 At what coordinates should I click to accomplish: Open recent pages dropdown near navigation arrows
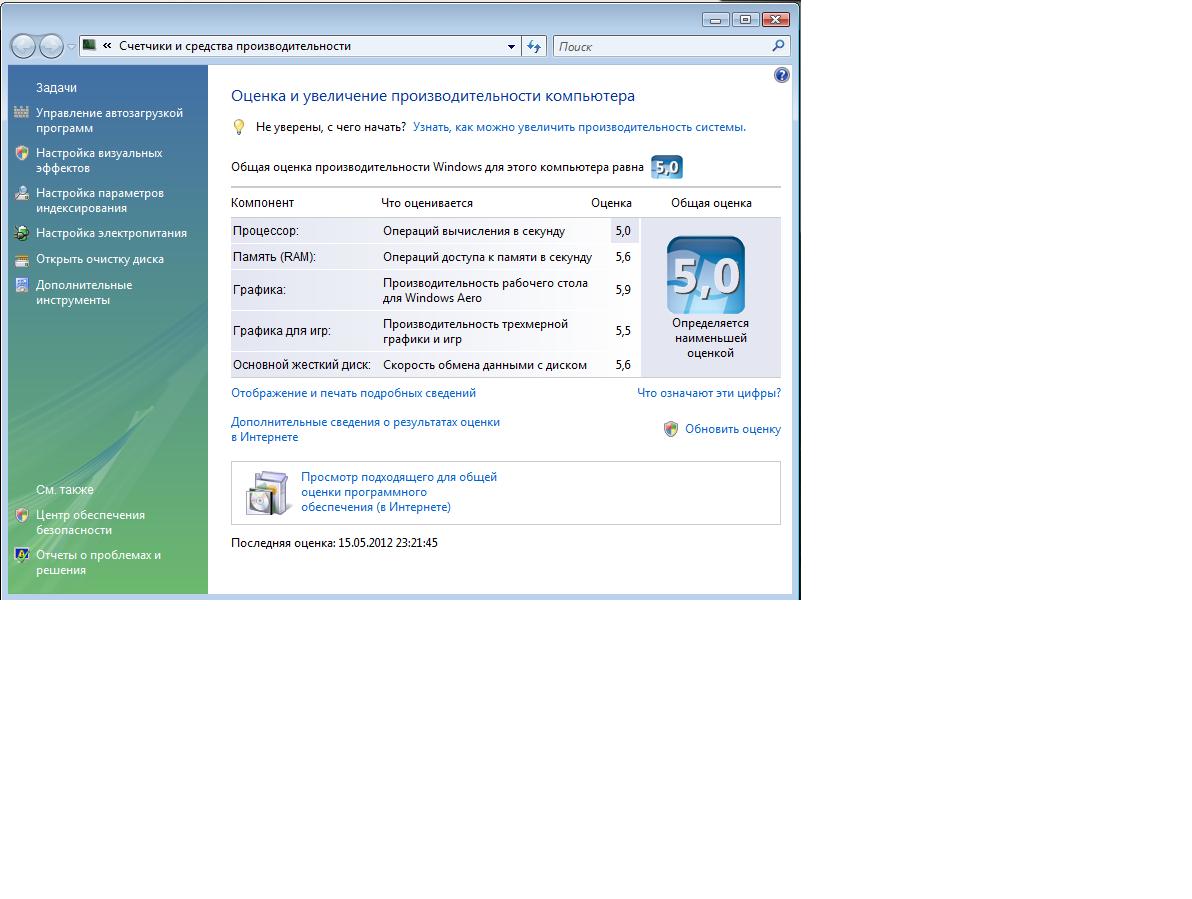click(x=71, y=47)
